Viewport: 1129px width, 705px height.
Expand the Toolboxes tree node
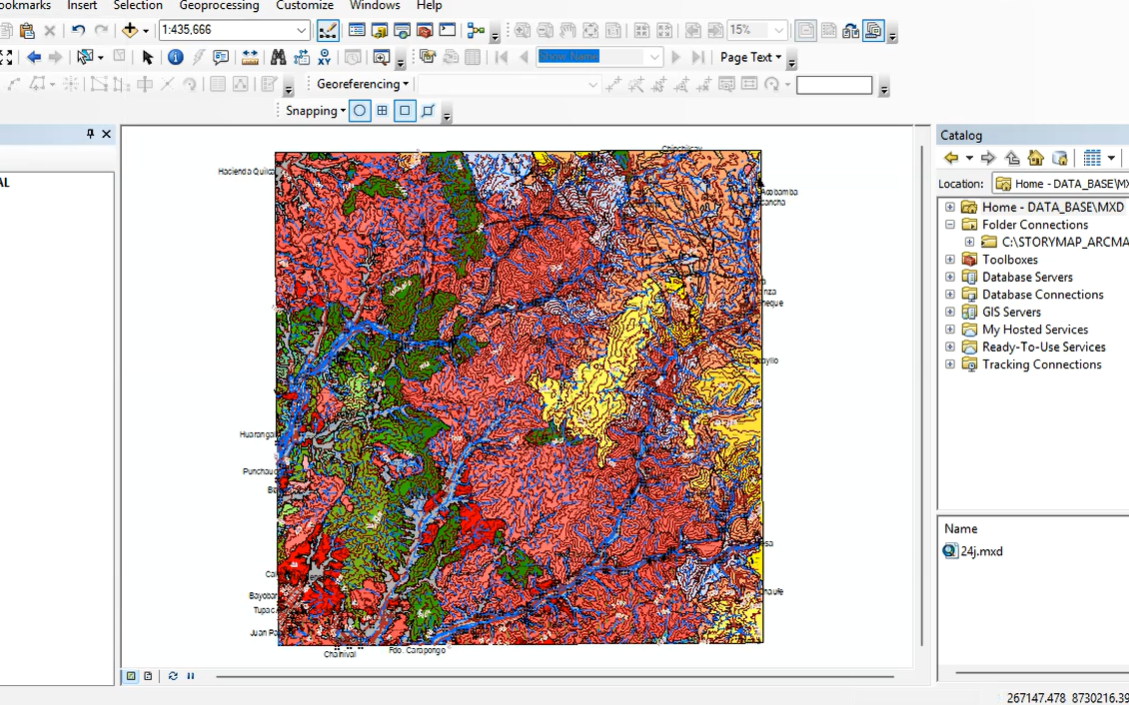(950, 260)
